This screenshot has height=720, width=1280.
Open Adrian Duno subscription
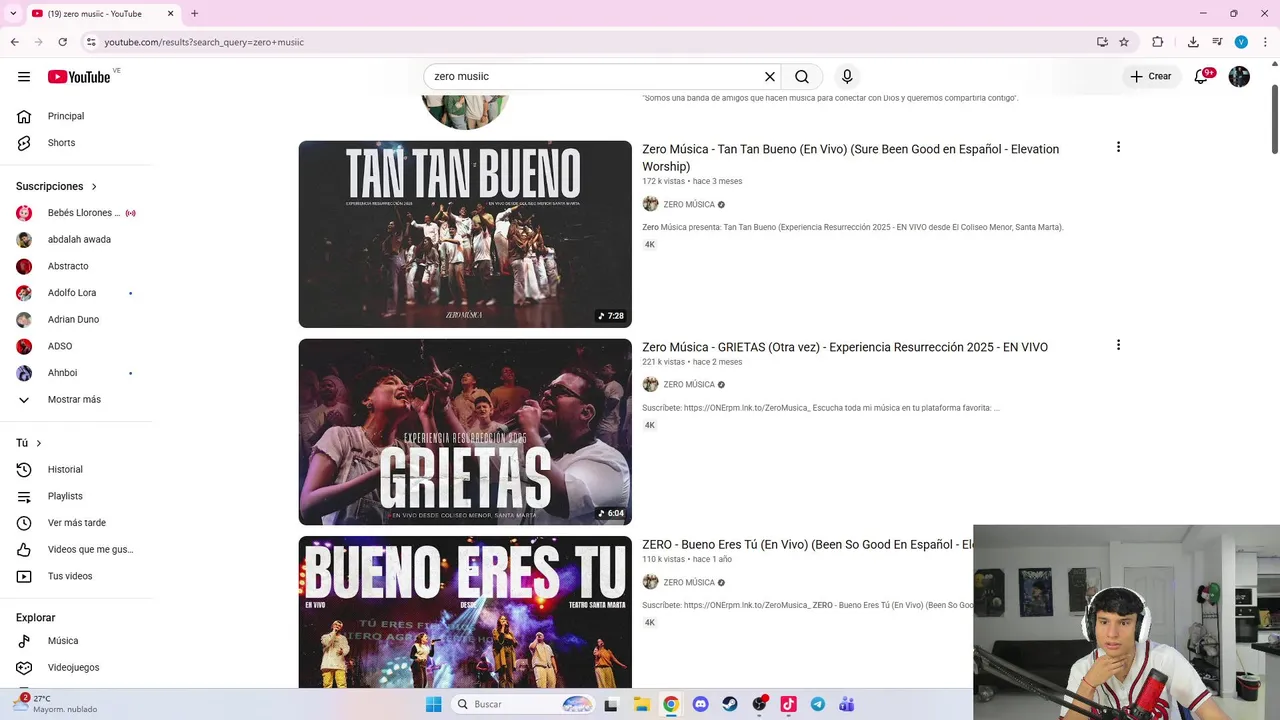(x=76, y=320)
